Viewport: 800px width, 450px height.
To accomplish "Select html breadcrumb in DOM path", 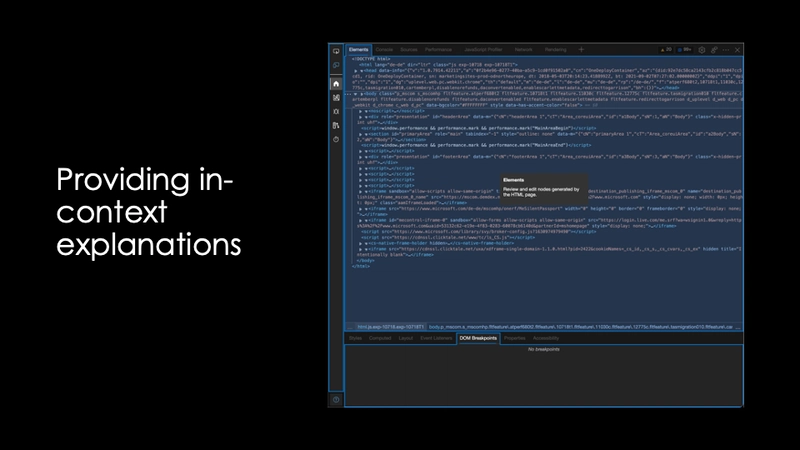I will [390, 327].
